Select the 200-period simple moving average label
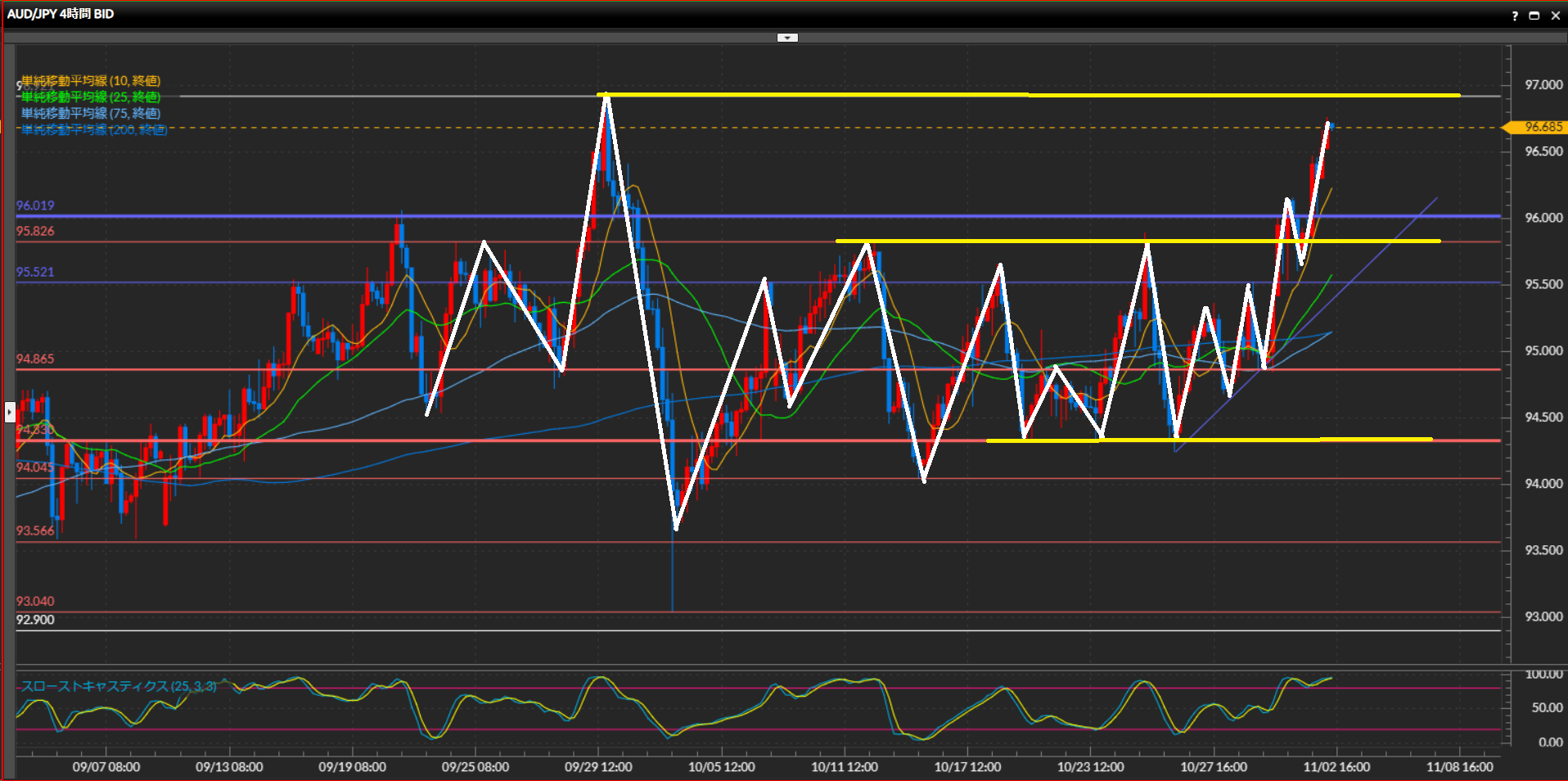Image resolution: width=1568 pixels, height=781 pixels. (x=94, y=130)
